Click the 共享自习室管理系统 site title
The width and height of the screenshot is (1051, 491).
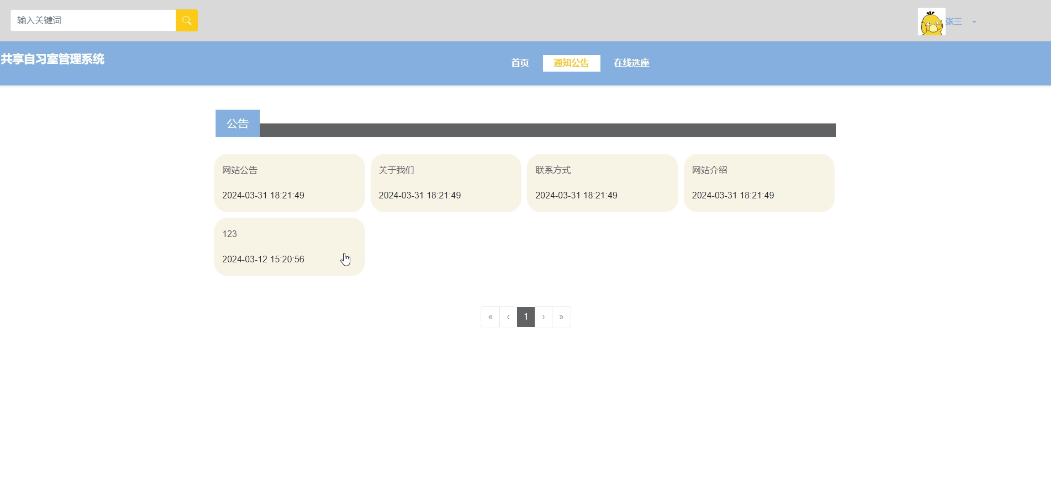pos(52,59)
